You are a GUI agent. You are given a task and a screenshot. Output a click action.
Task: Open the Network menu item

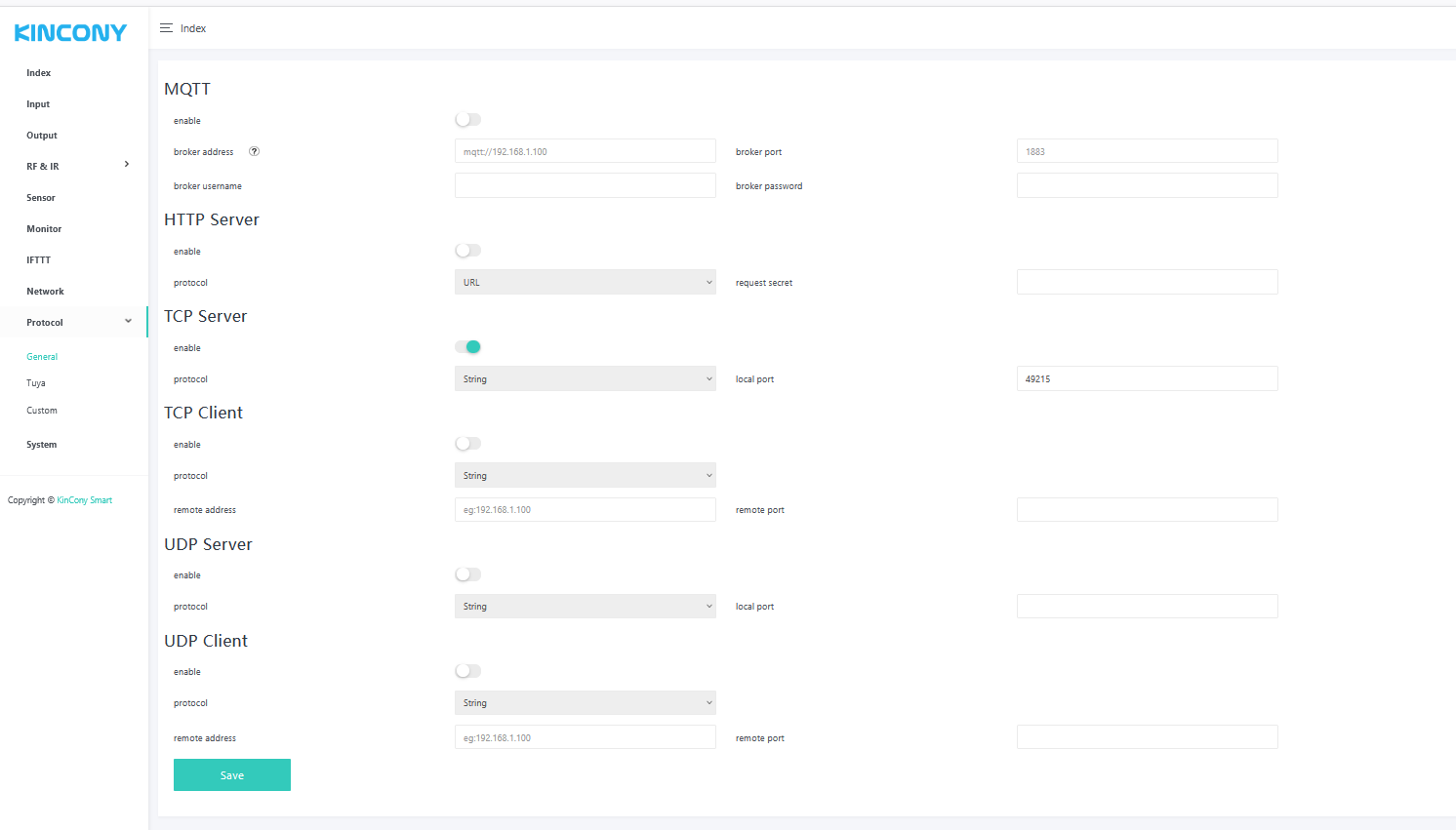(45, 292)
